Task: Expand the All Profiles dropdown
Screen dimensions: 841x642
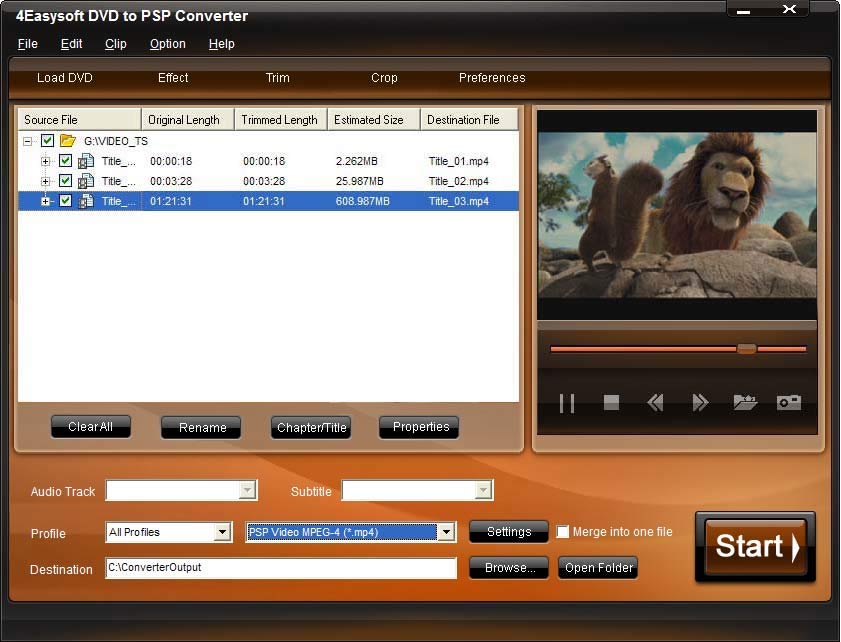Action: [x=222, y=533]
